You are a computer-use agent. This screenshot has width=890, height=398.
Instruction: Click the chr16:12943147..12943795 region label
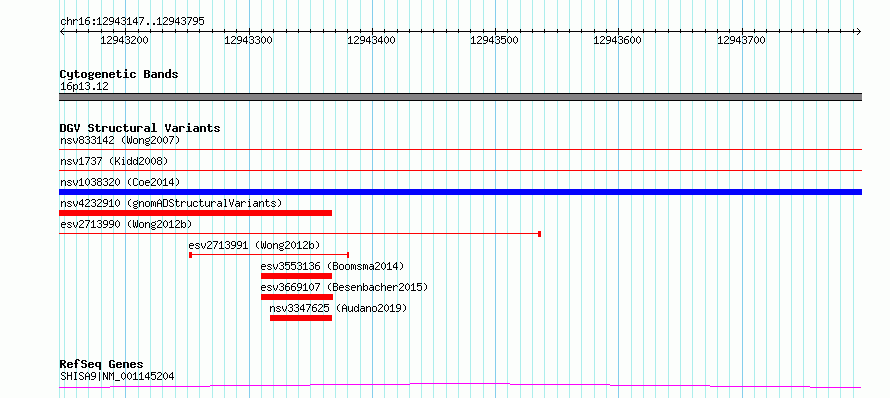(x=132, y=22)
